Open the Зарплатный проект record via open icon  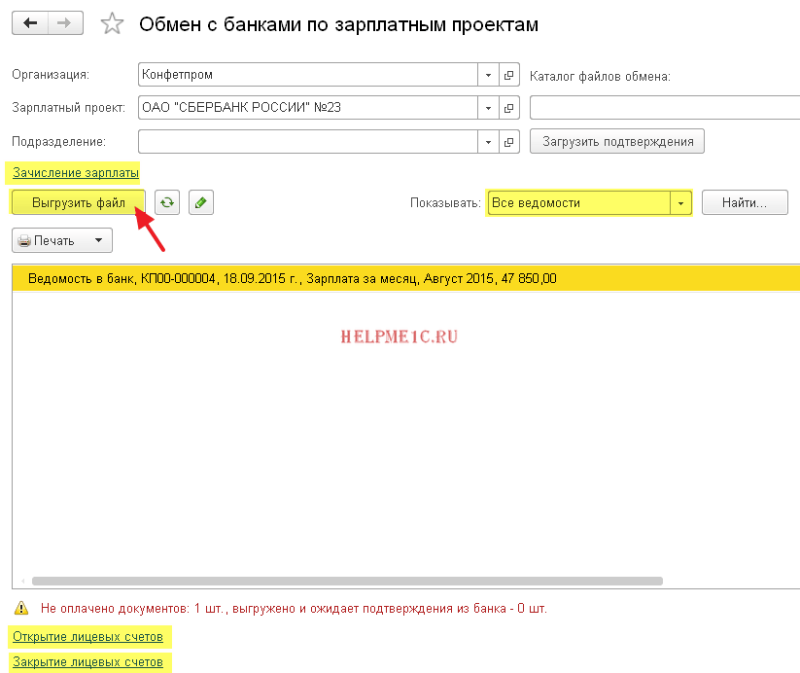(509, 108)
